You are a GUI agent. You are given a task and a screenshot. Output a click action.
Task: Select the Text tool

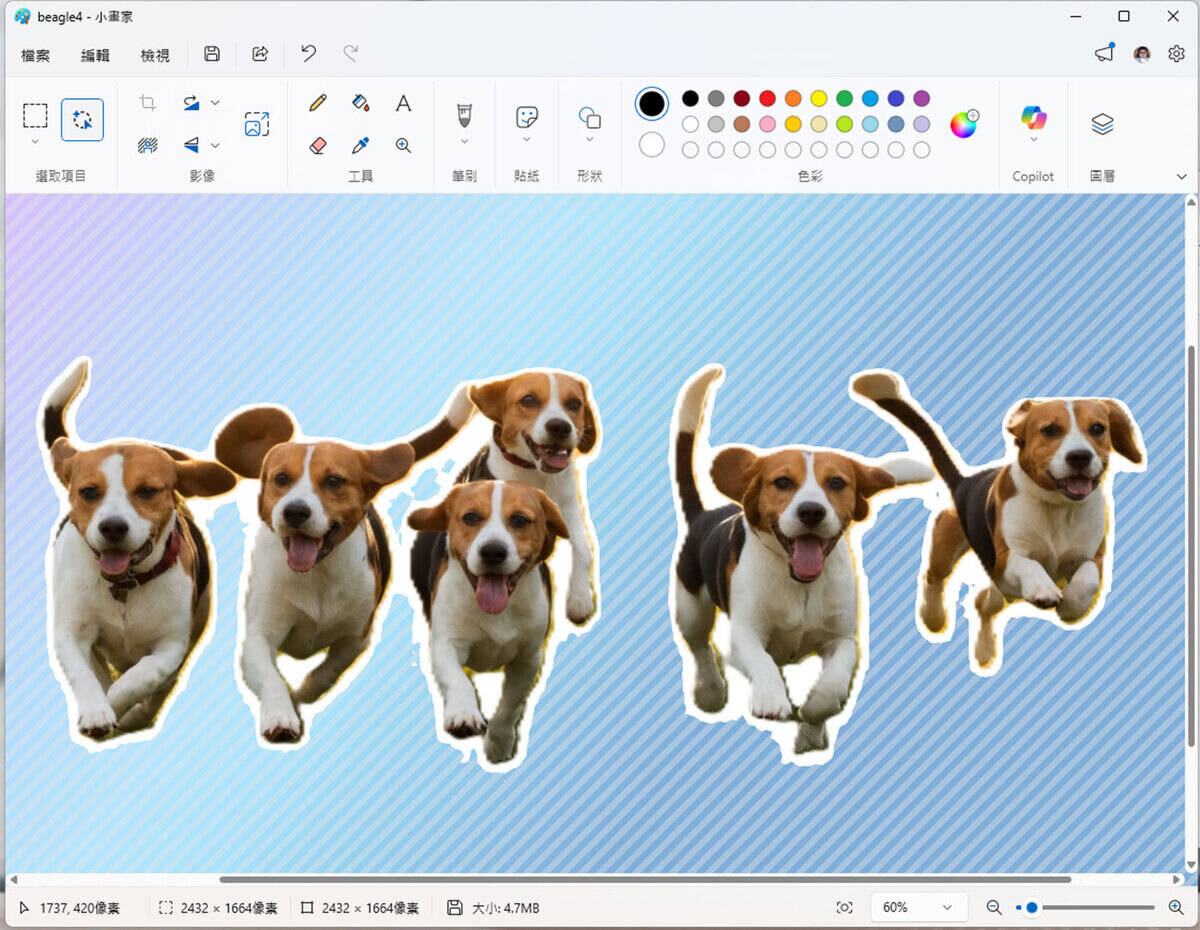click(x=403, y=103)
